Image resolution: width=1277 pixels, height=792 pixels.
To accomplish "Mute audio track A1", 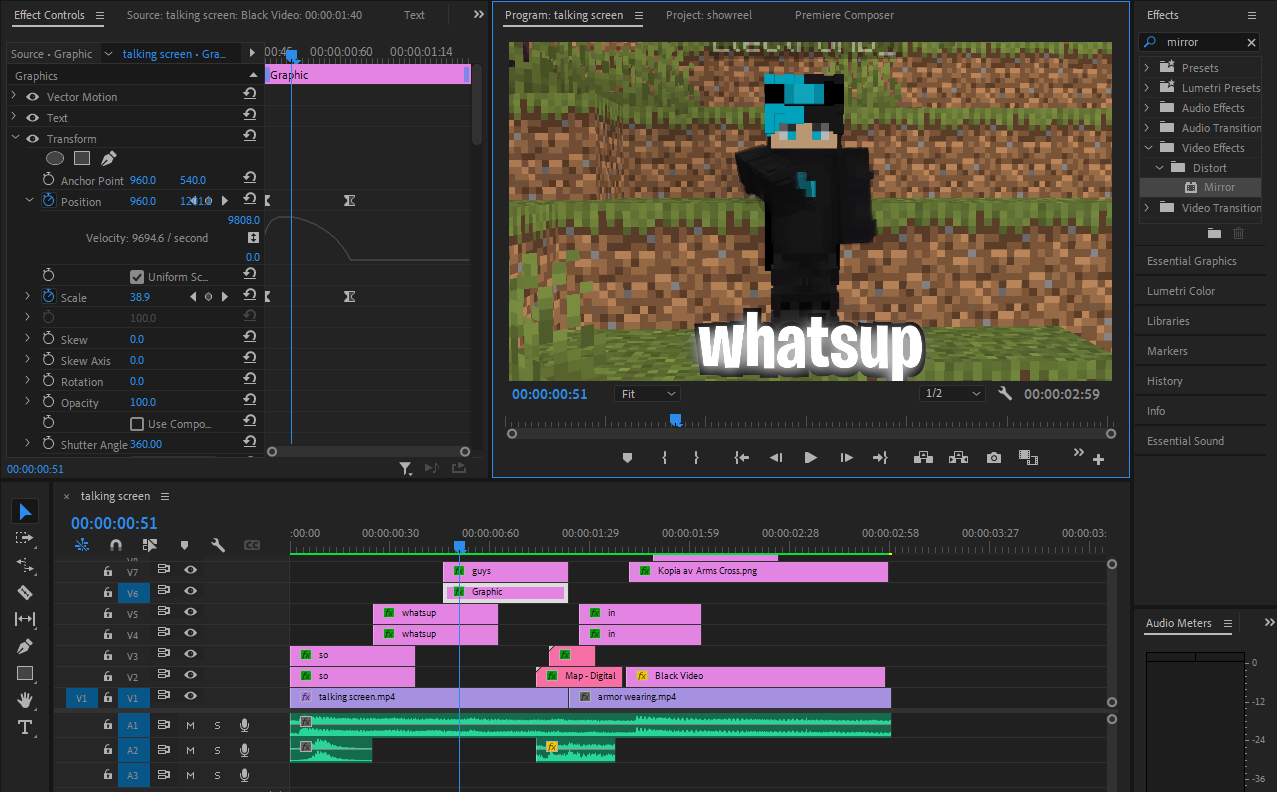I will pyautogui.click(x=190, y=725).
